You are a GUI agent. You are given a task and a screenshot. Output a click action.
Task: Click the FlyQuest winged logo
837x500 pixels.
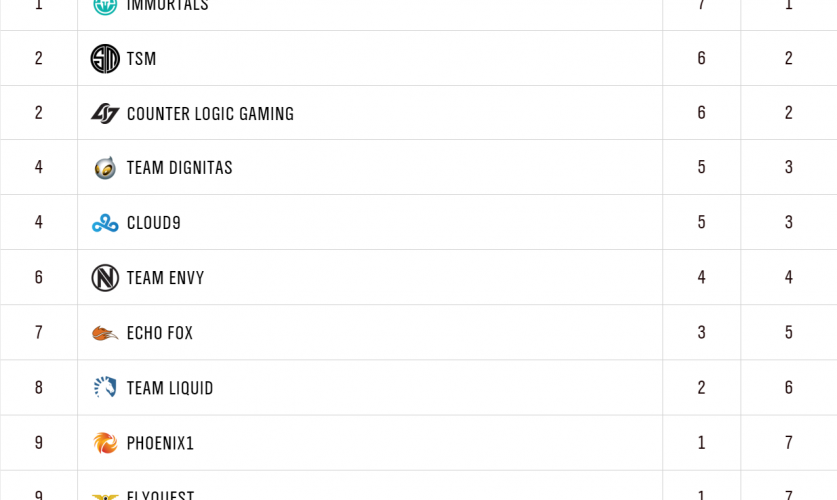click(105, 495)
